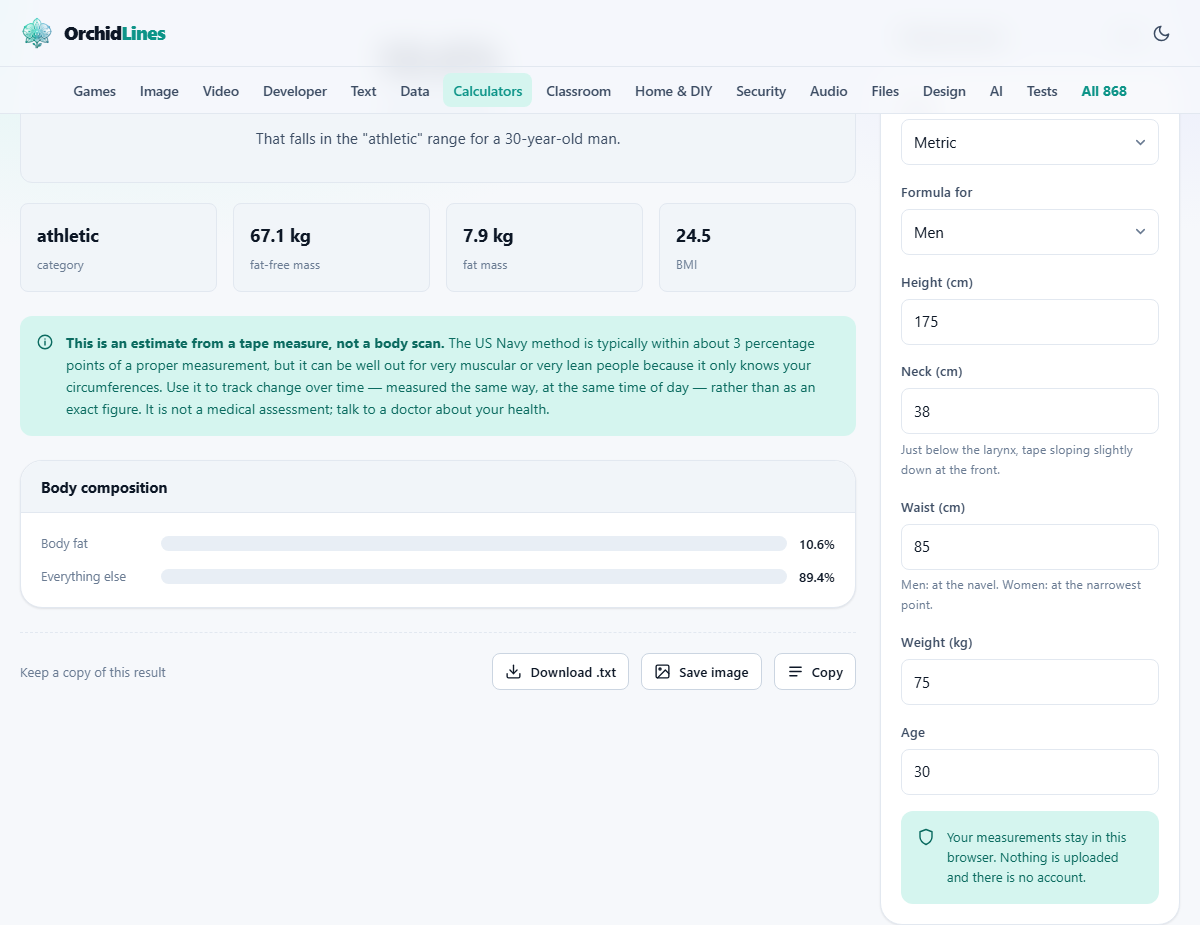
Task: Click the Weight (kg) input field
Action: tap(1030, 682)
